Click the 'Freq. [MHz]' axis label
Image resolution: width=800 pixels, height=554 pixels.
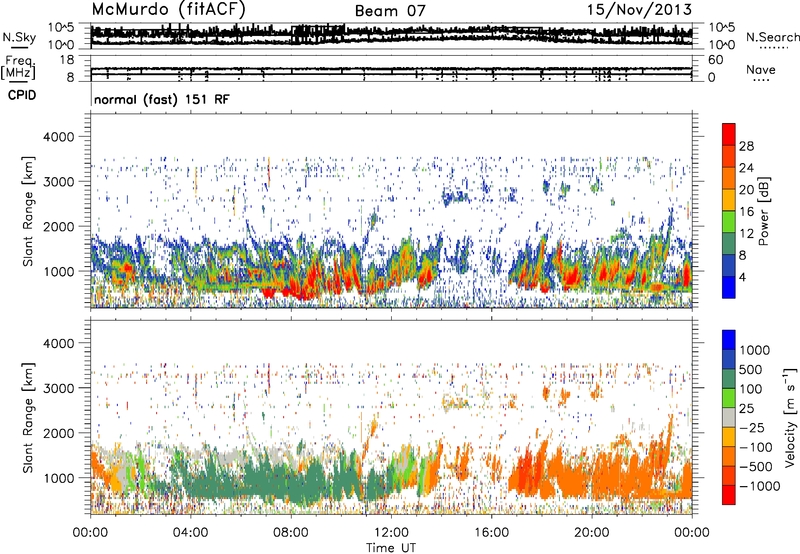18,68
